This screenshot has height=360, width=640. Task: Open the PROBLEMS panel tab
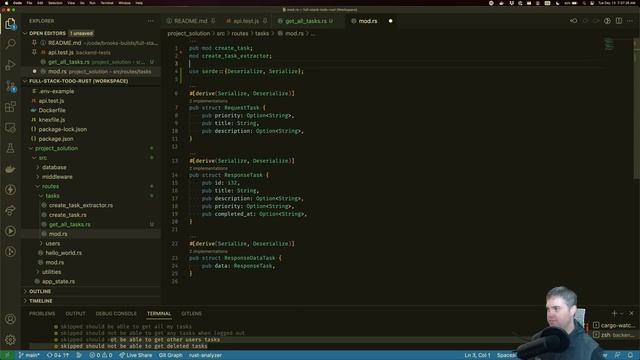click(x=42, y=314)
